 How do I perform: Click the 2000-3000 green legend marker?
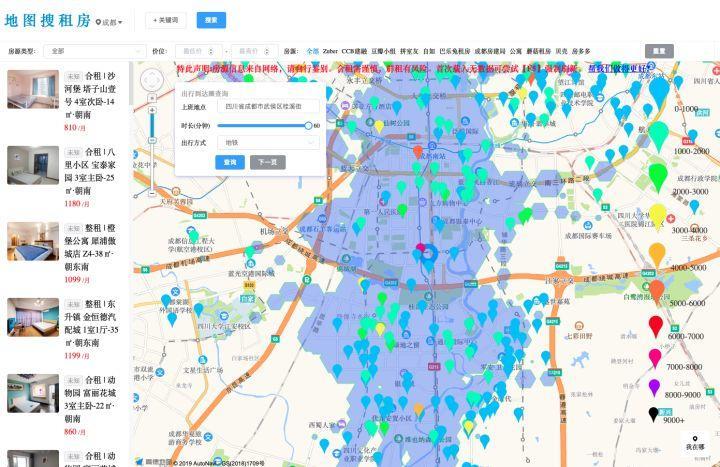(x=658, y=176)
